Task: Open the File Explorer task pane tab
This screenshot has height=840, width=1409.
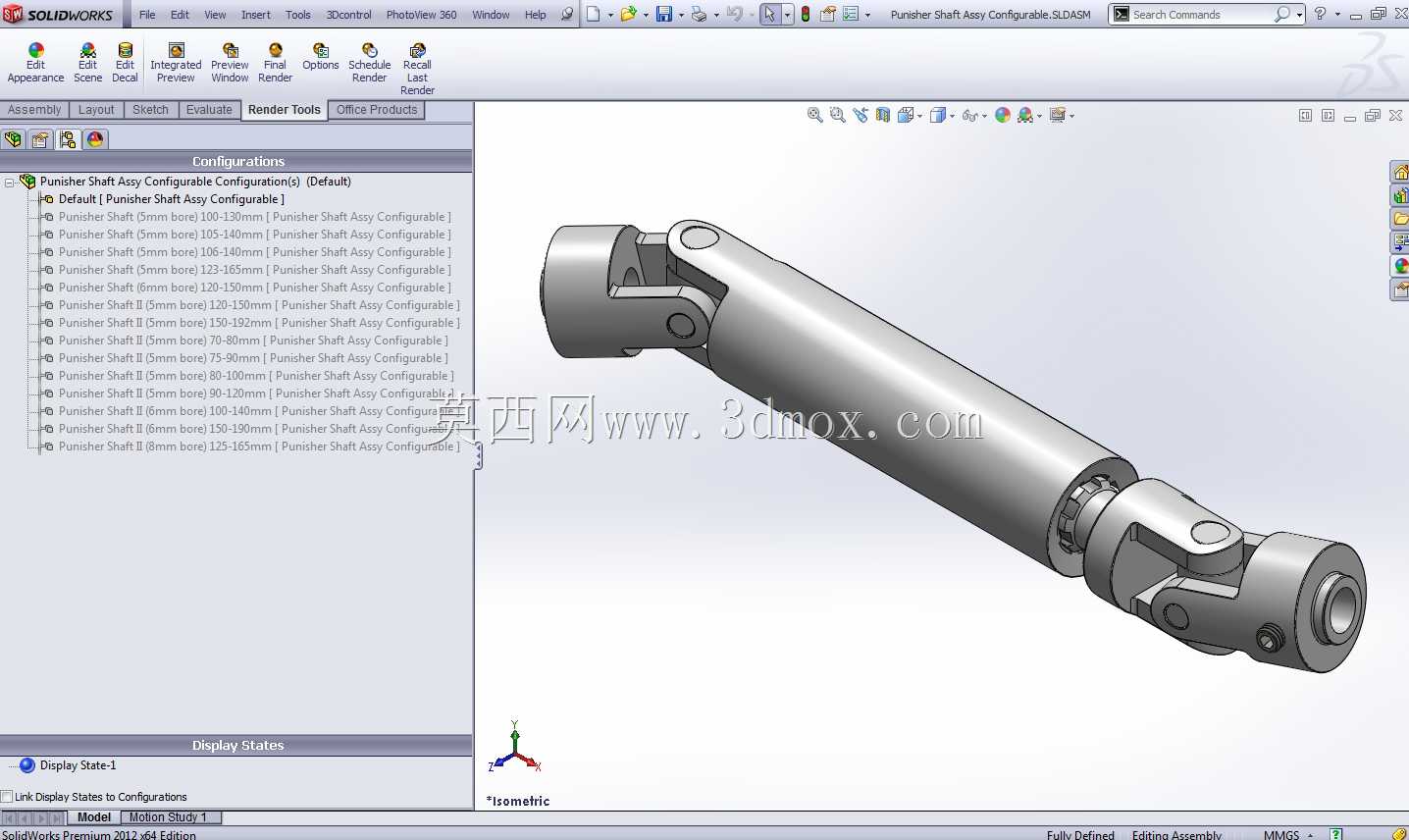Action: [1400, 219]
